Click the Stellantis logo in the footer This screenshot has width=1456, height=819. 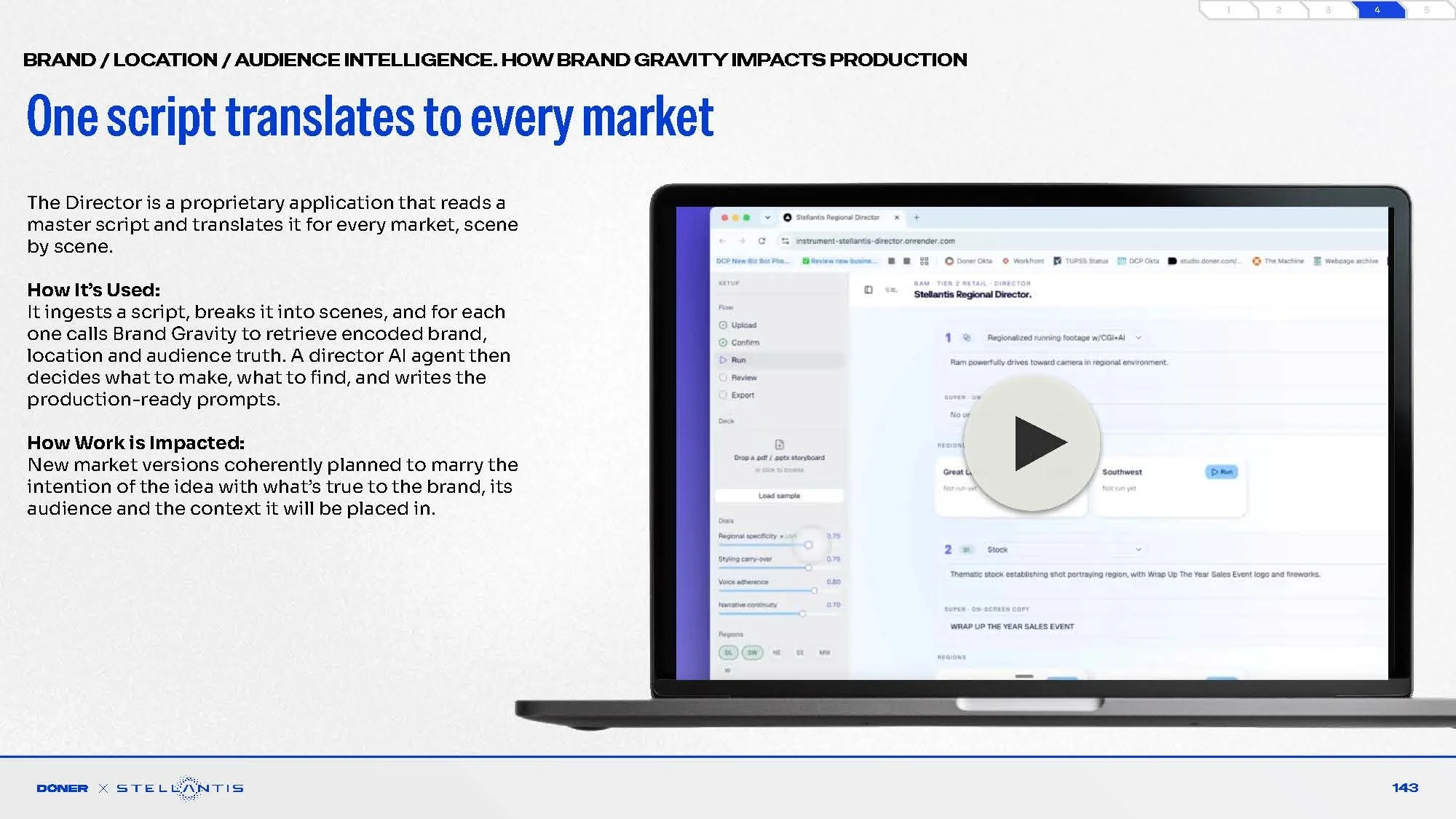coord(181,788)
